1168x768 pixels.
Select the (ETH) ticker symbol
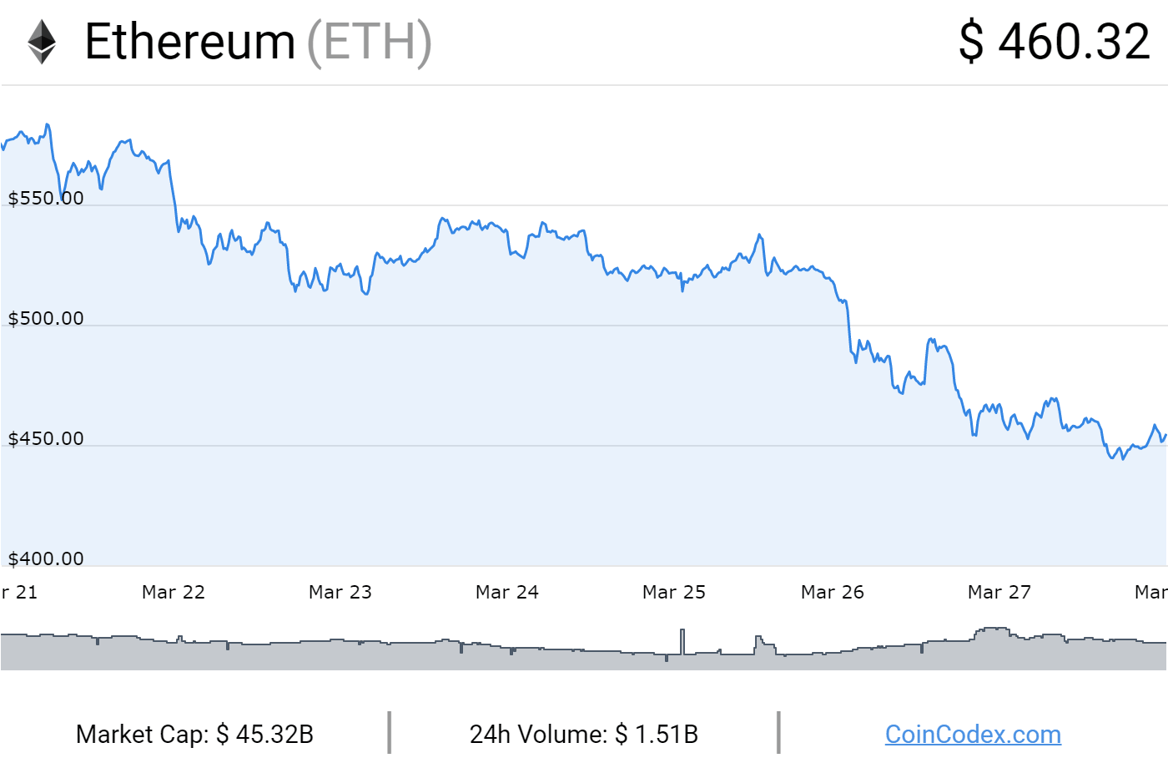369,43
